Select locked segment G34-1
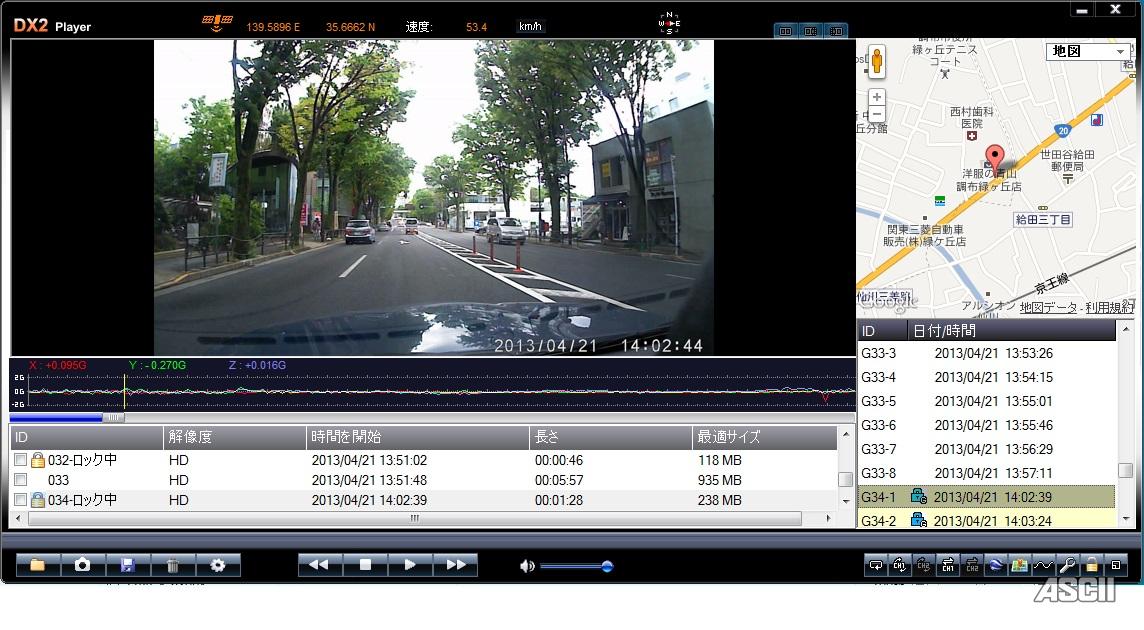Image resolution: width=1144 pixels, height=630 pixels. [986, 497]
